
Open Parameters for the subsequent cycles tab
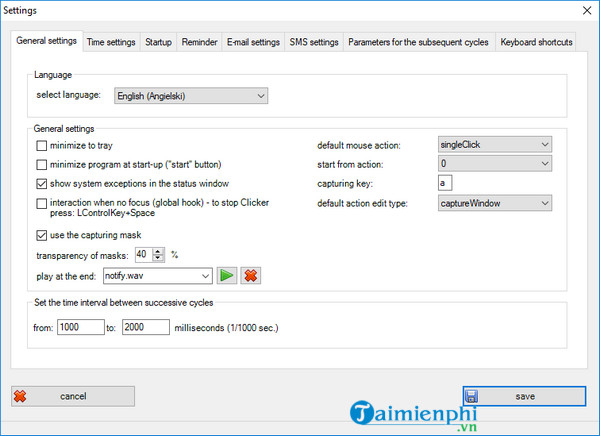pyautogui.click(x=418, y=42)
